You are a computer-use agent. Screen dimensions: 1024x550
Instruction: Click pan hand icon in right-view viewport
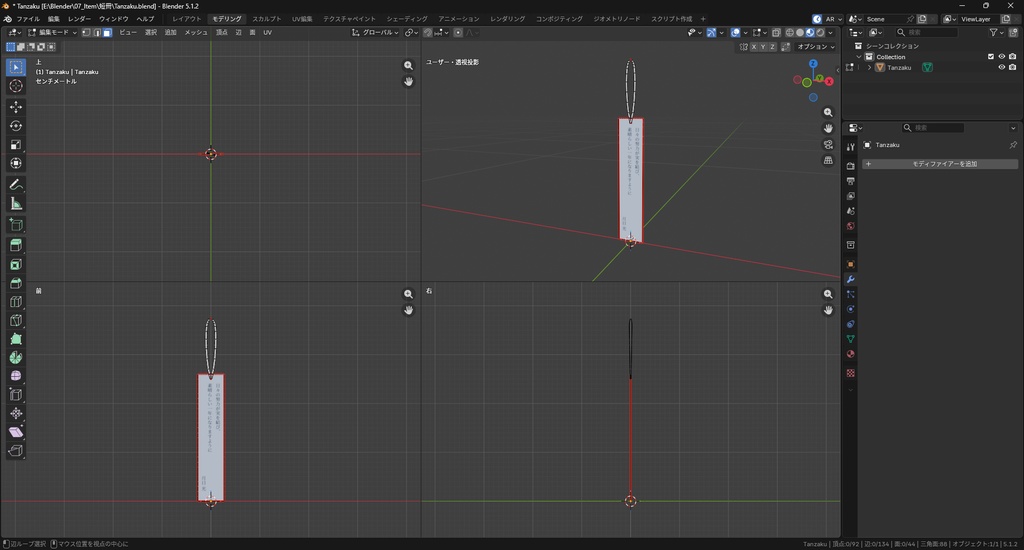click(828, 310)
